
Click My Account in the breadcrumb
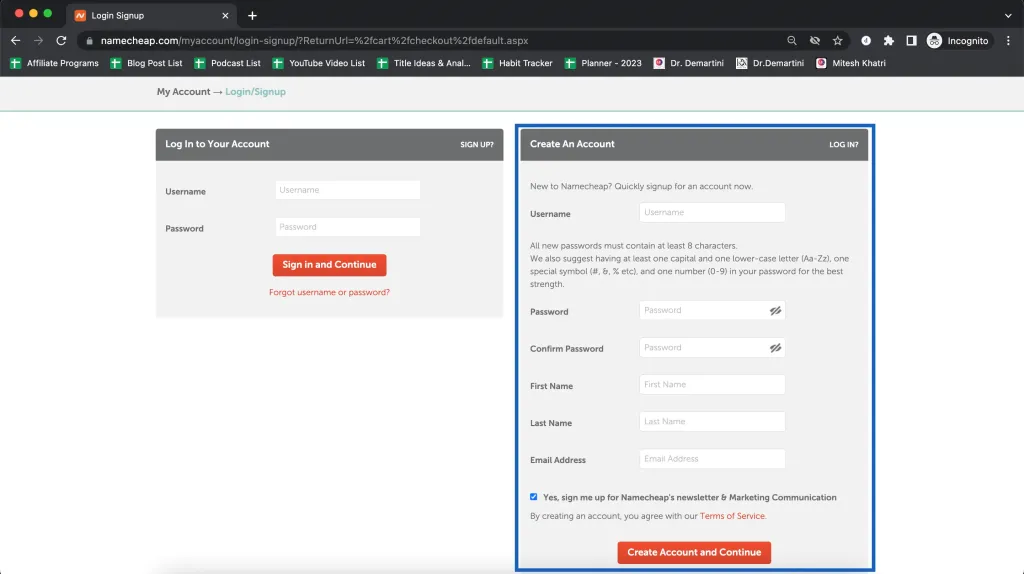point(183,92)
